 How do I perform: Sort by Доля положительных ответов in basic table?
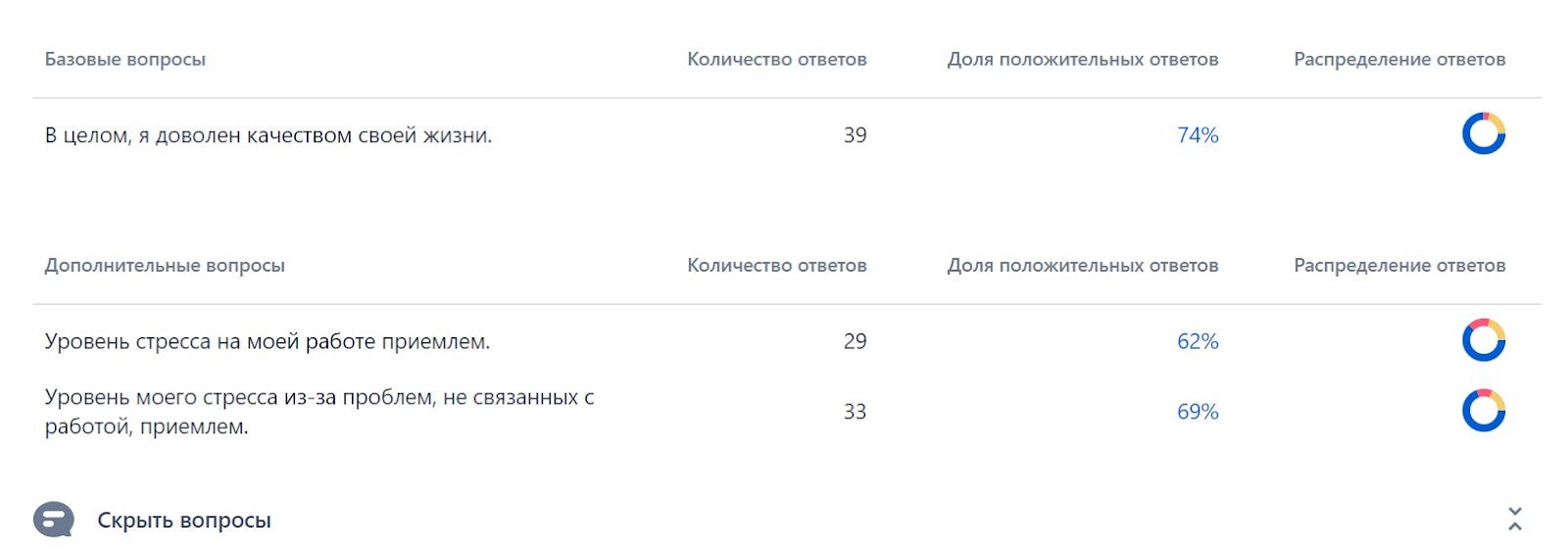tap(1083, 60)
